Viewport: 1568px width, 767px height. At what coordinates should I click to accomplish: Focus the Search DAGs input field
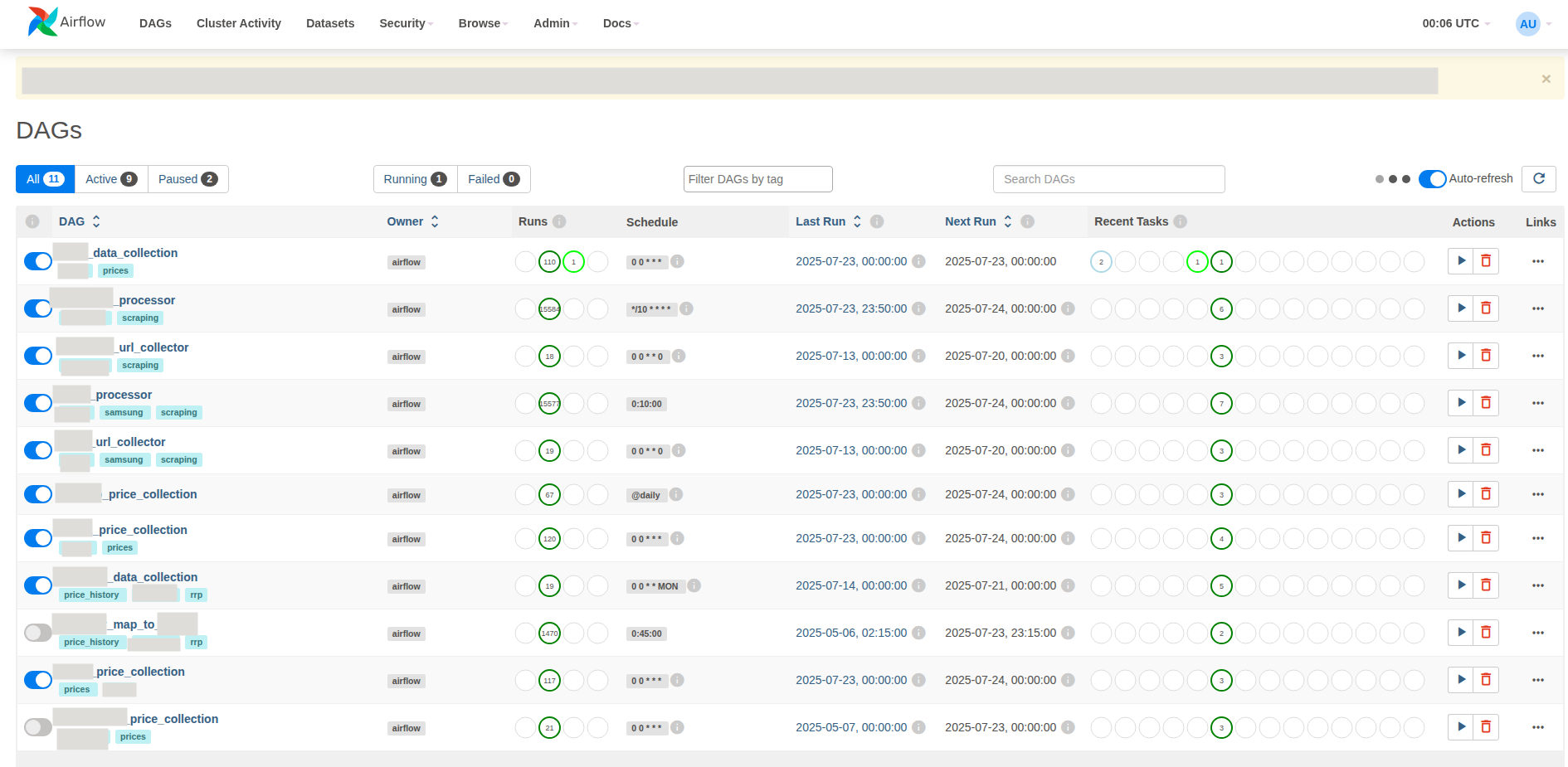[1108, 179]
